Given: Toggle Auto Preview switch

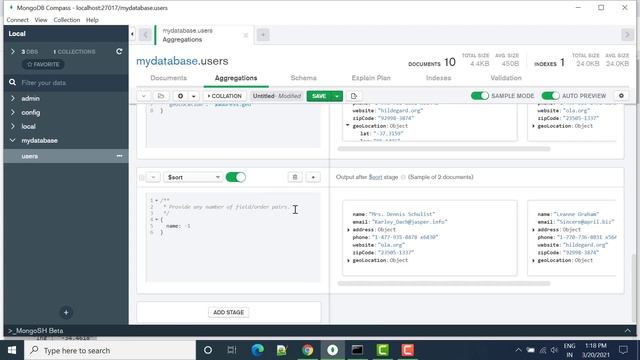Looking at the screenshot, I should pyautogui.click(x=550, y=96).
